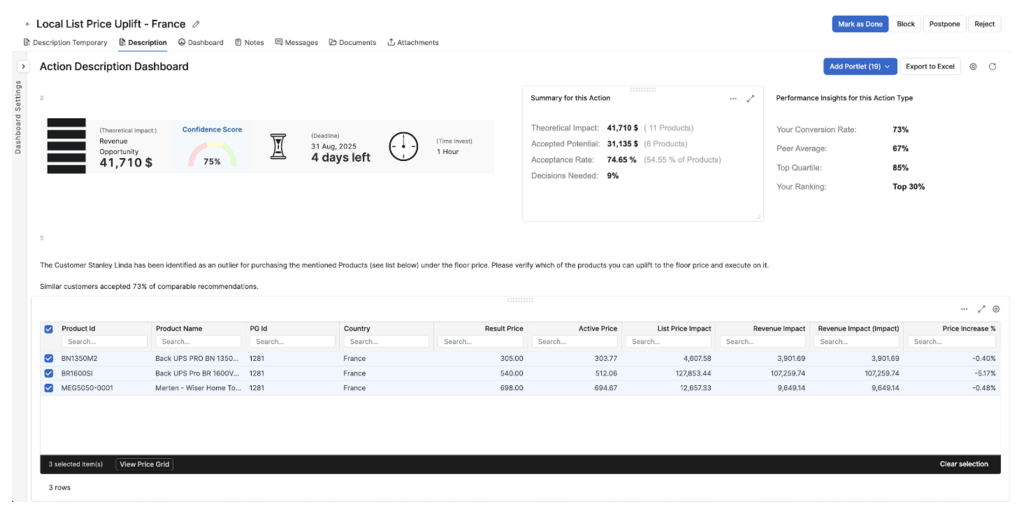This screenshot has width=1024, height=512.
Task: Switch to the Messages tab
Action: [296, 43]
